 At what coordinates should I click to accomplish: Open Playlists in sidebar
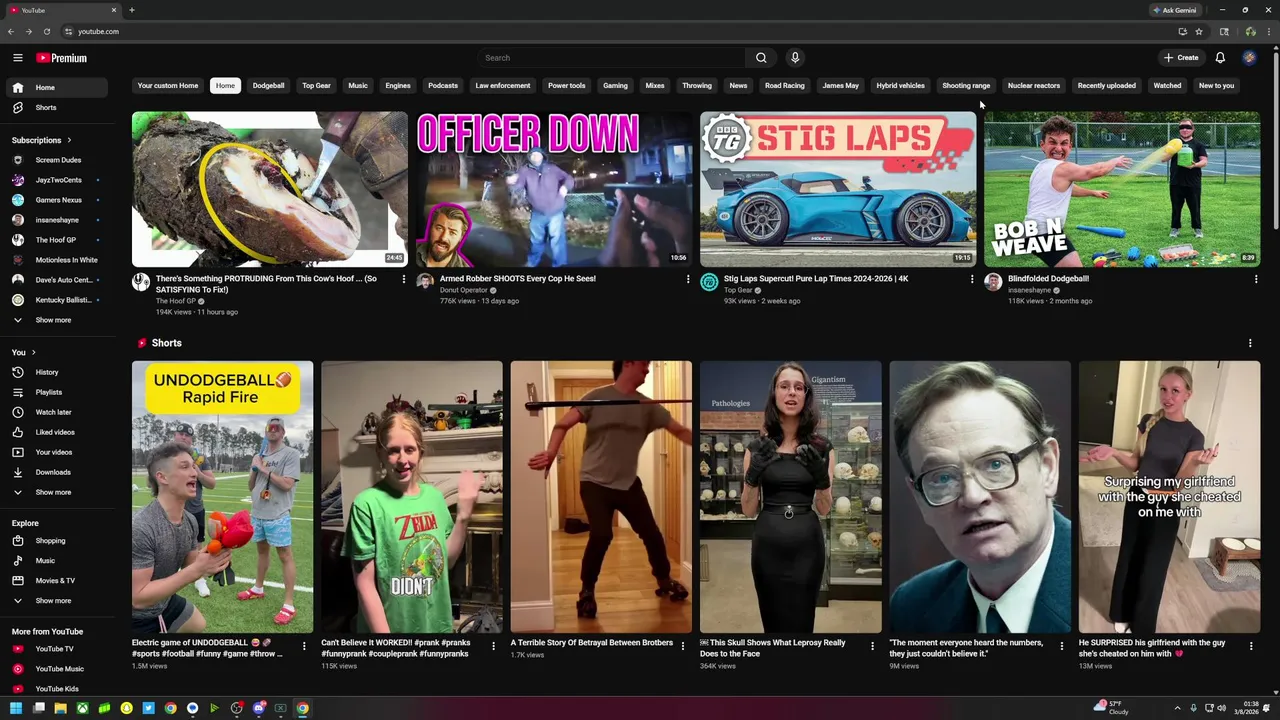tap(58, 392)
